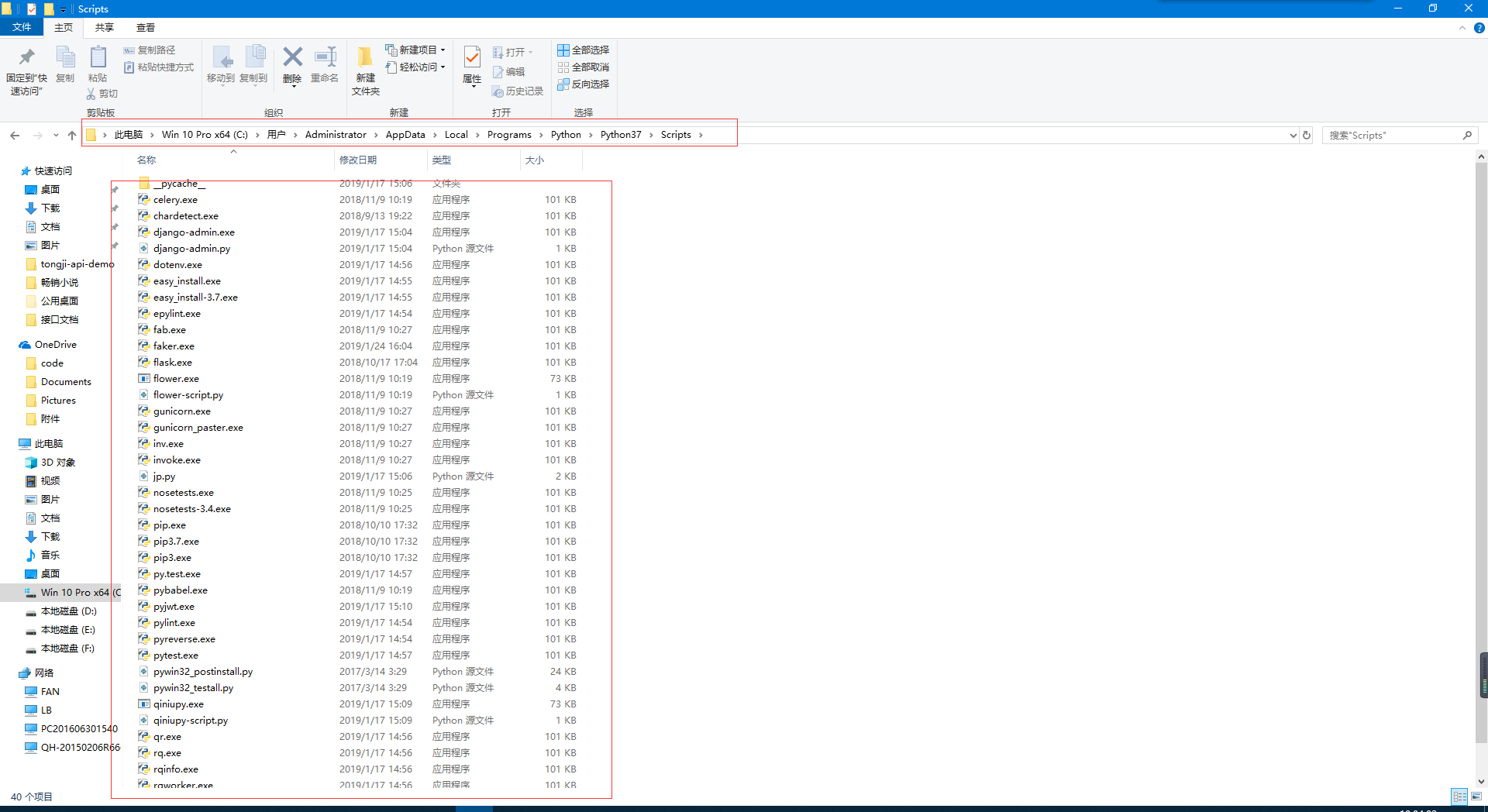
Task: Open the New item dropdown
Action: 415,50
